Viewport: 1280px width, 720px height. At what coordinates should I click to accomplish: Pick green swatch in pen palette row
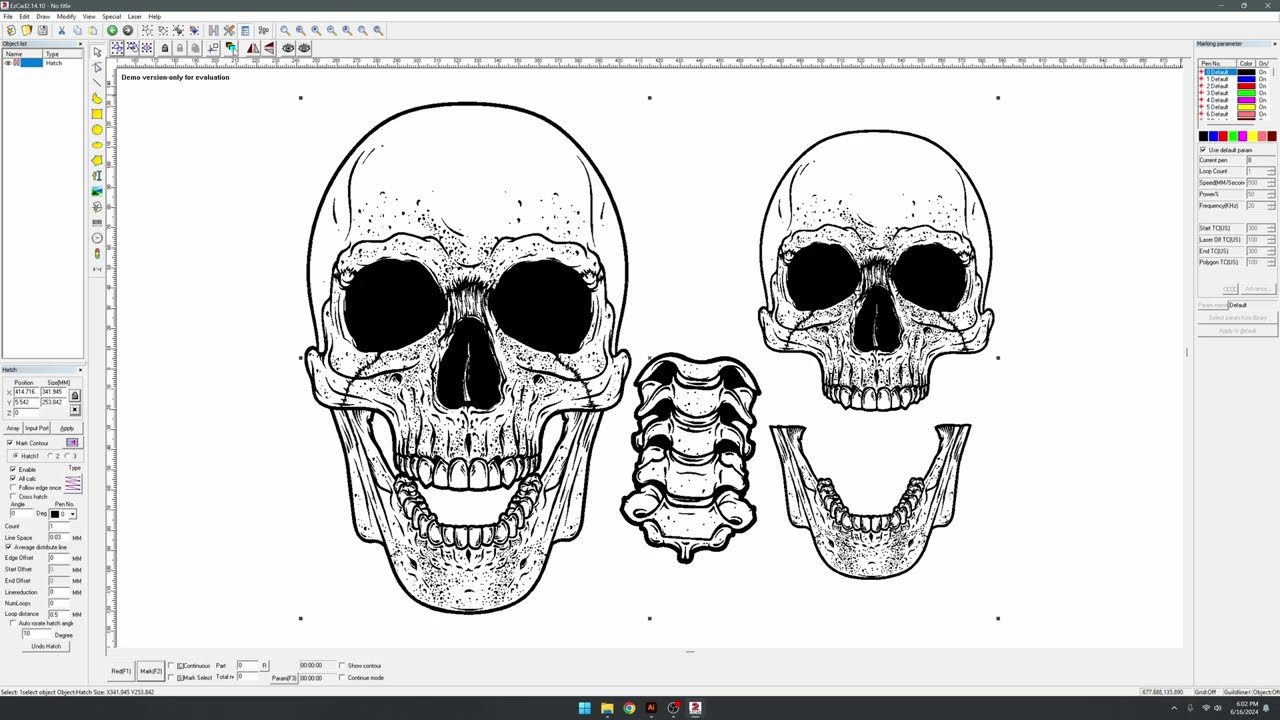(1233, 136)
